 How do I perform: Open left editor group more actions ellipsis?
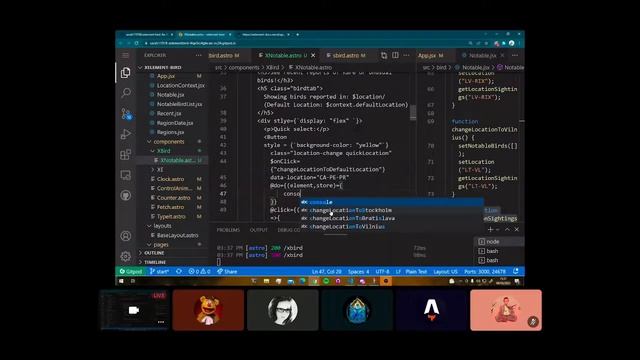pyautogui.click(x=407, y=55)
